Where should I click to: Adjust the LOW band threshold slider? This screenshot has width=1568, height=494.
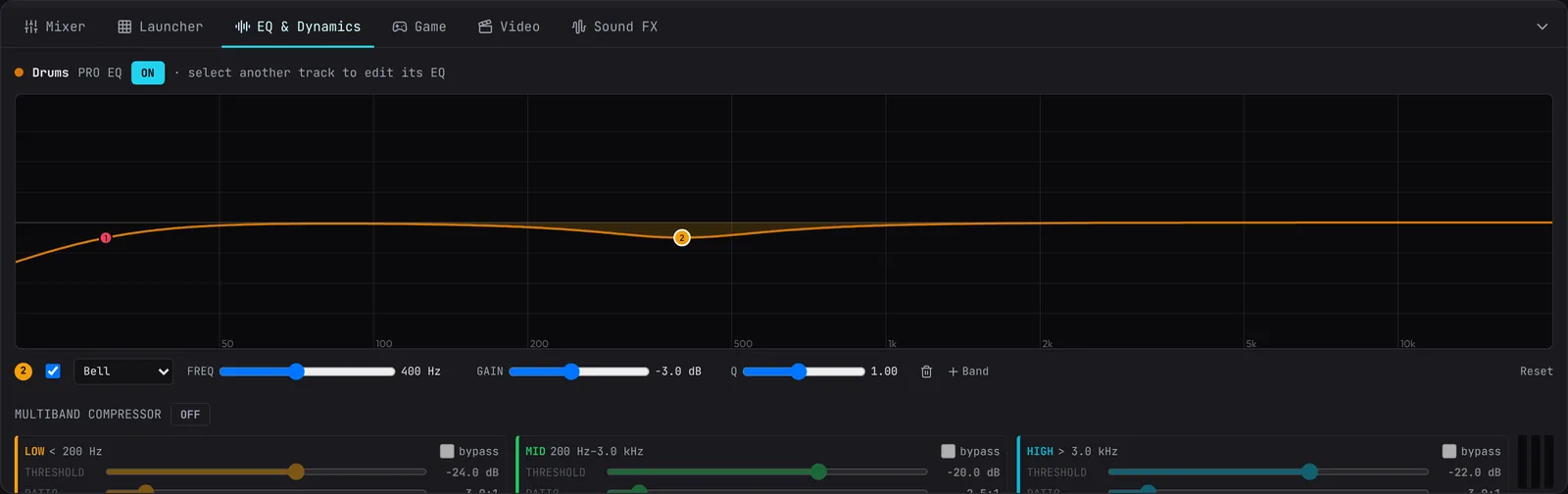coord(266,472)
